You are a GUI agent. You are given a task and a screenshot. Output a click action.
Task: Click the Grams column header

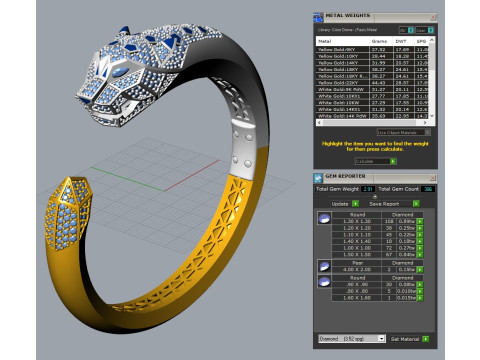pos(381,41)
